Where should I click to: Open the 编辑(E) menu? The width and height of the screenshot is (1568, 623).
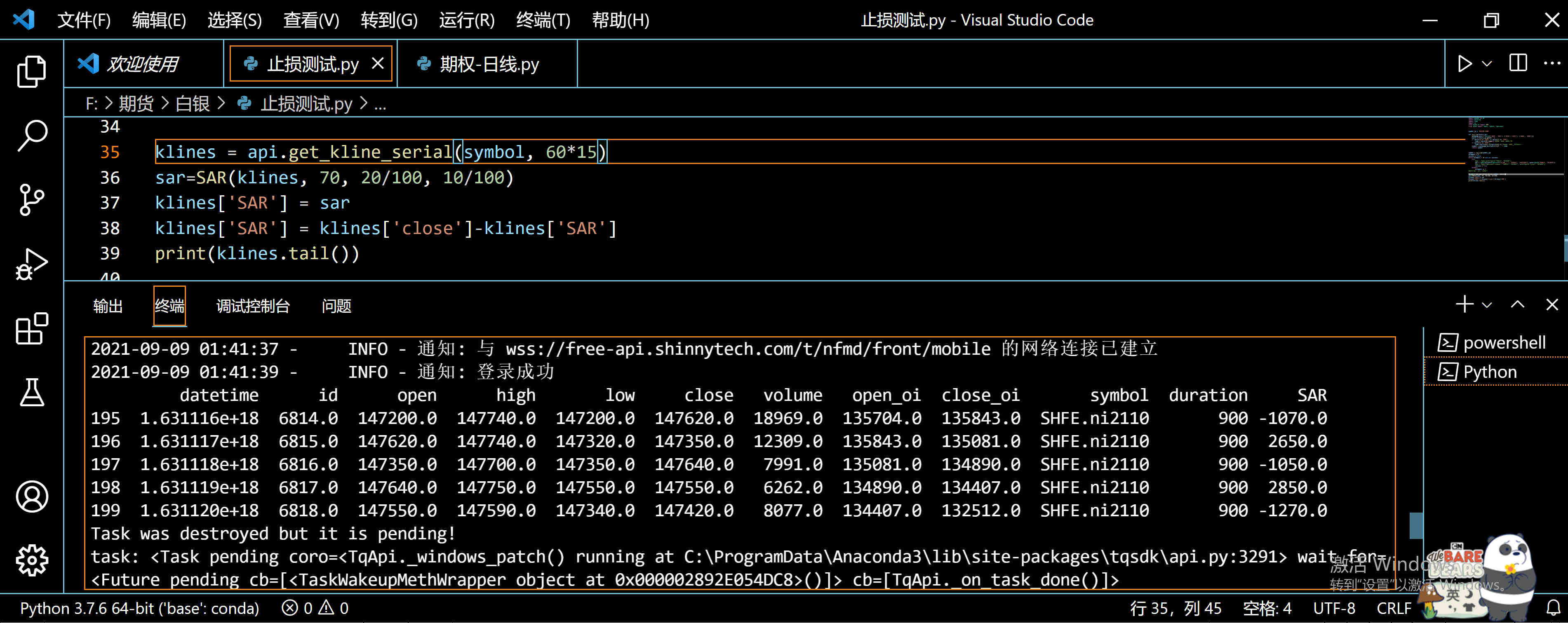pyautogui.click(x=159, y=20)
